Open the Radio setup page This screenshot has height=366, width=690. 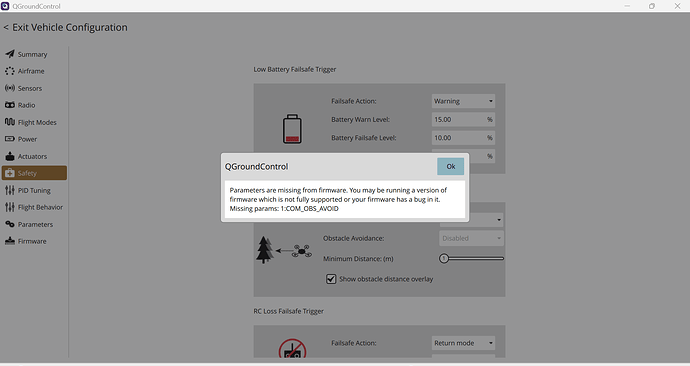(x=34, y=105)
